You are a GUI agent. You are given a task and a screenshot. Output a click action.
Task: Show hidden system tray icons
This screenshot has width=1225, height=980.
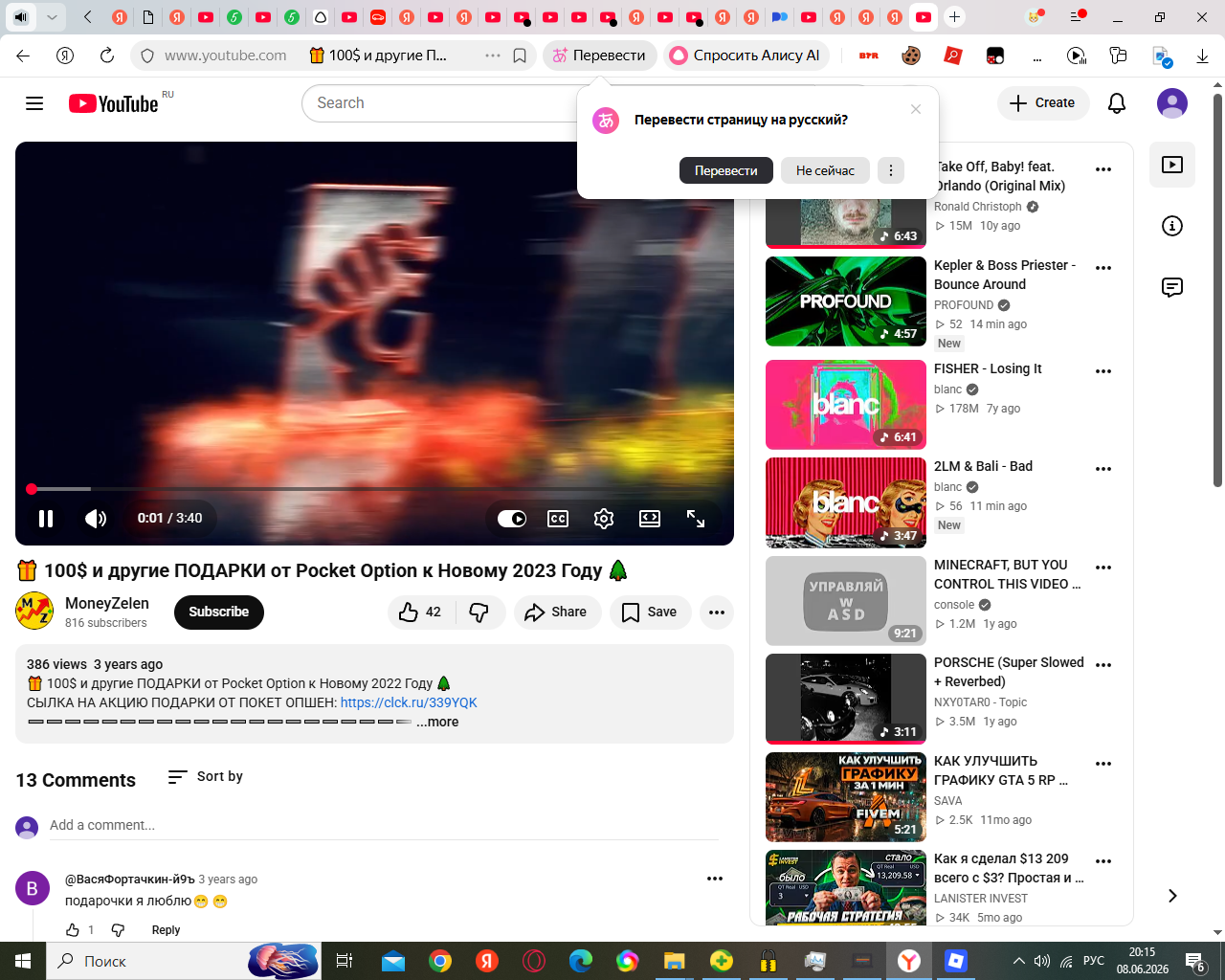pyautogui.click(x=1019, y=961)
